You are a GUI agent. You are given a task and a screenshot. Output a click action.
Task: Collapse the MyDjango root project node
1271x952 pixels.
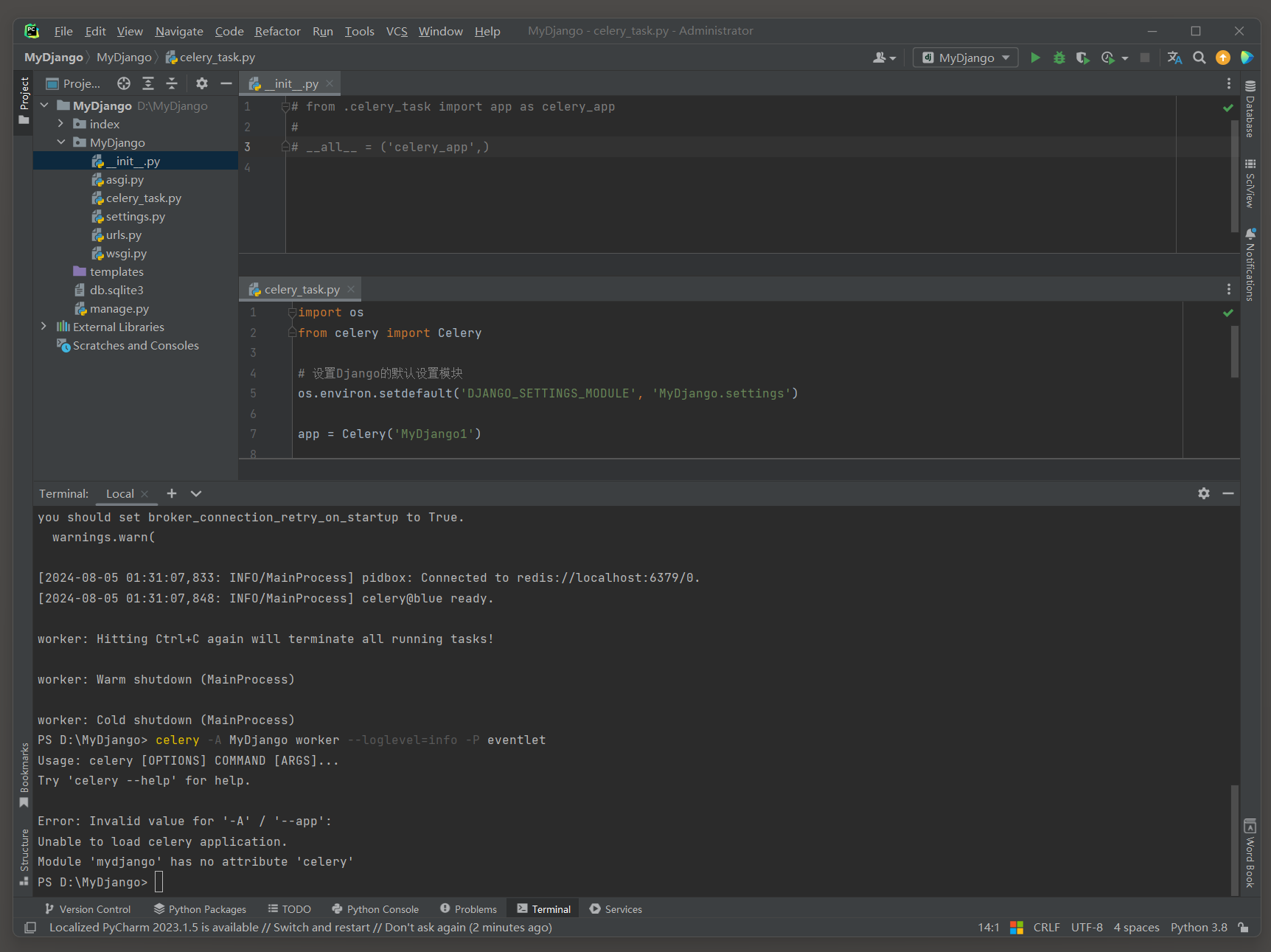point(44,105)
